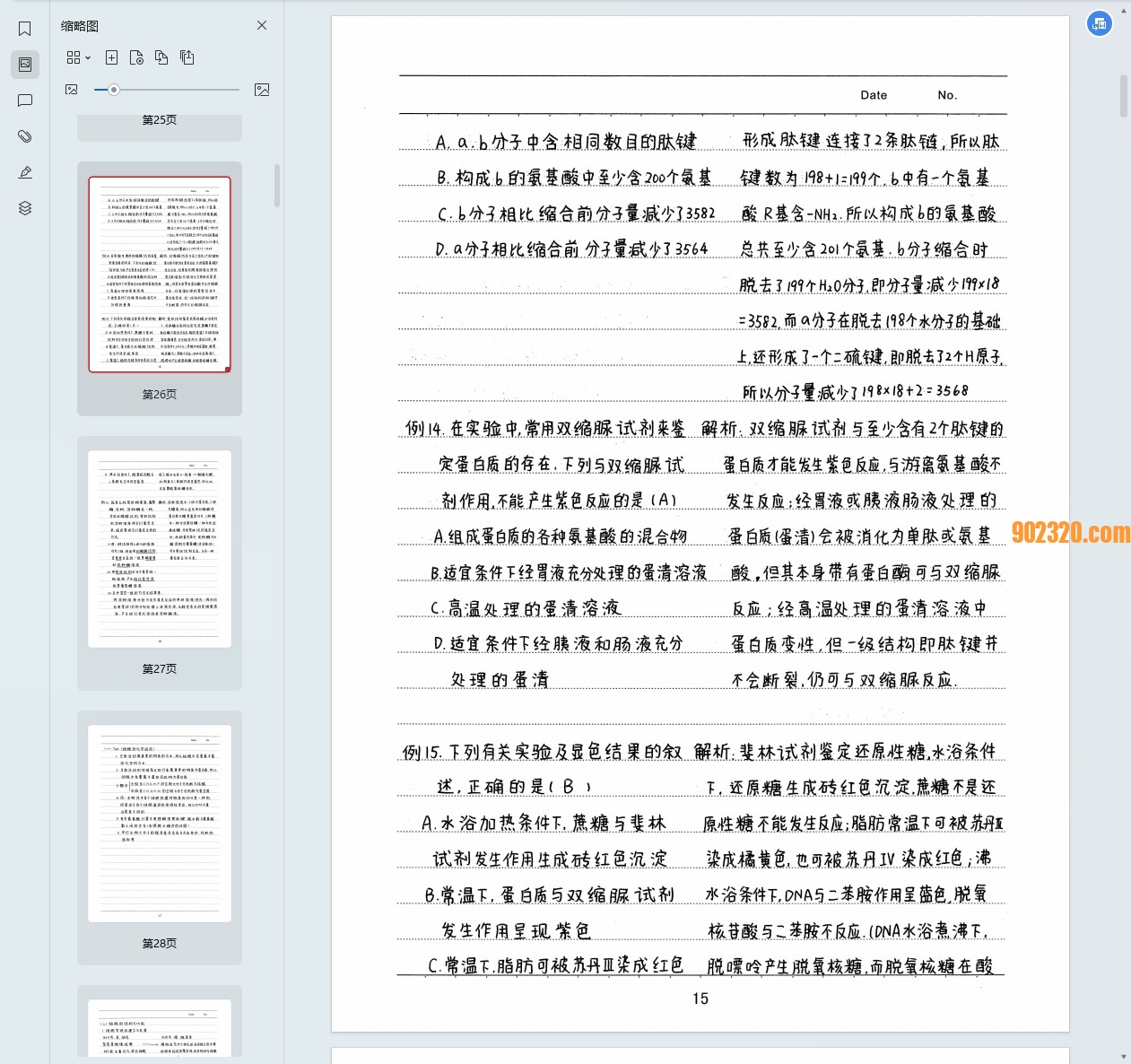Viewport: 1131px width, 1064px height.
Task: Open the attachments paperclip panel
Action: coord(25,136)
